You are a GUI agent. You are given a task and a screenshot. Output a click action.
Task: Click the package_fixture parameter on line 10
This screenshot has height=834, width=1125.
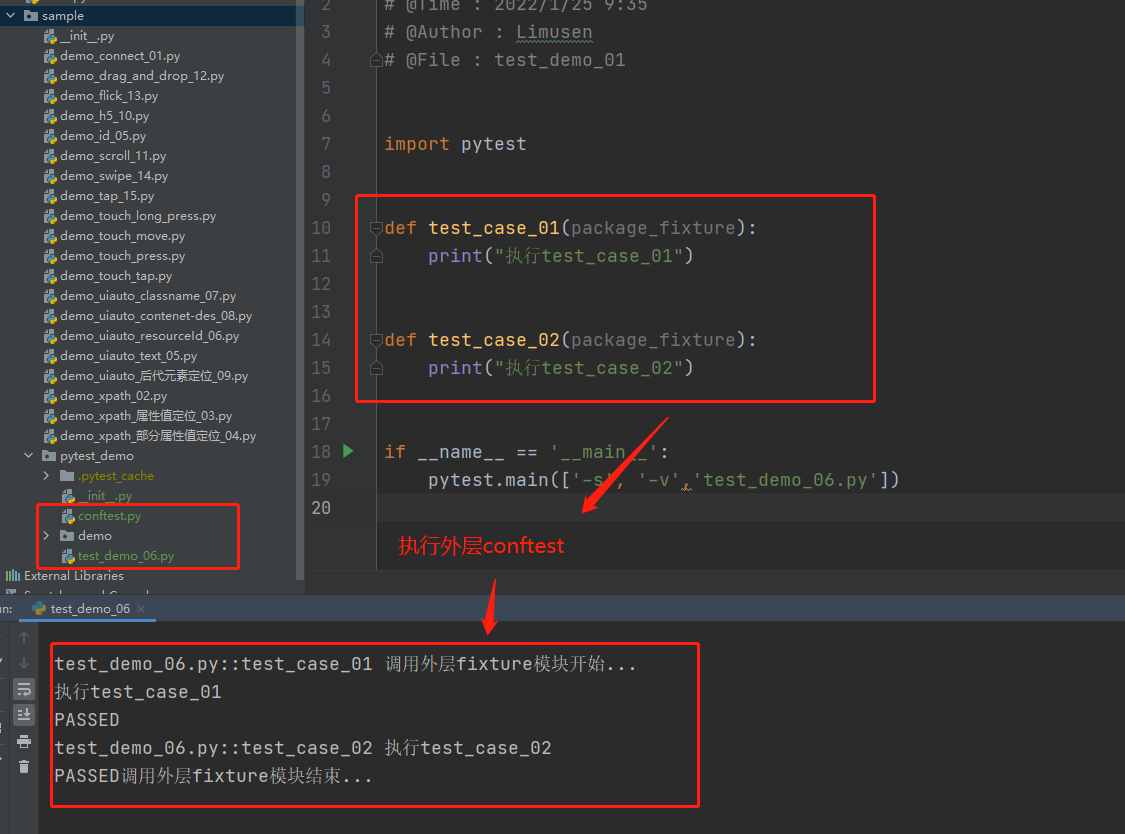pos(653,228)
